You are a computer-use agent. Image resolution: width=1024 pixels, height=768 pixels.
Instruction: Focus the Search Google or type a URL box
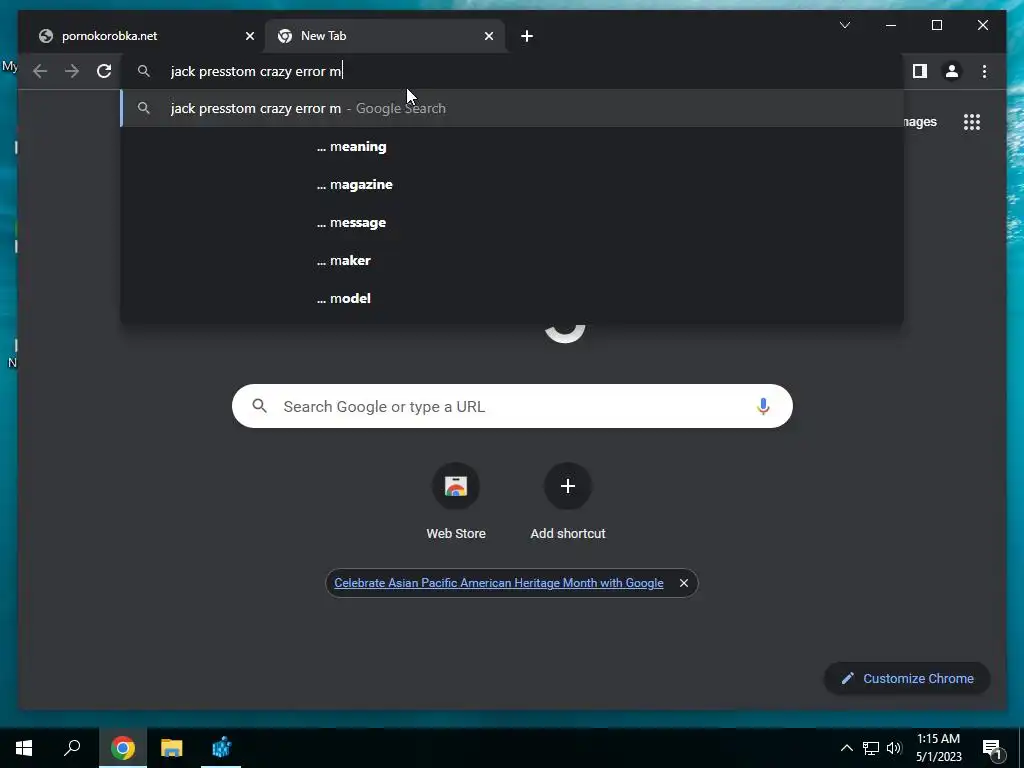(512, 406)
